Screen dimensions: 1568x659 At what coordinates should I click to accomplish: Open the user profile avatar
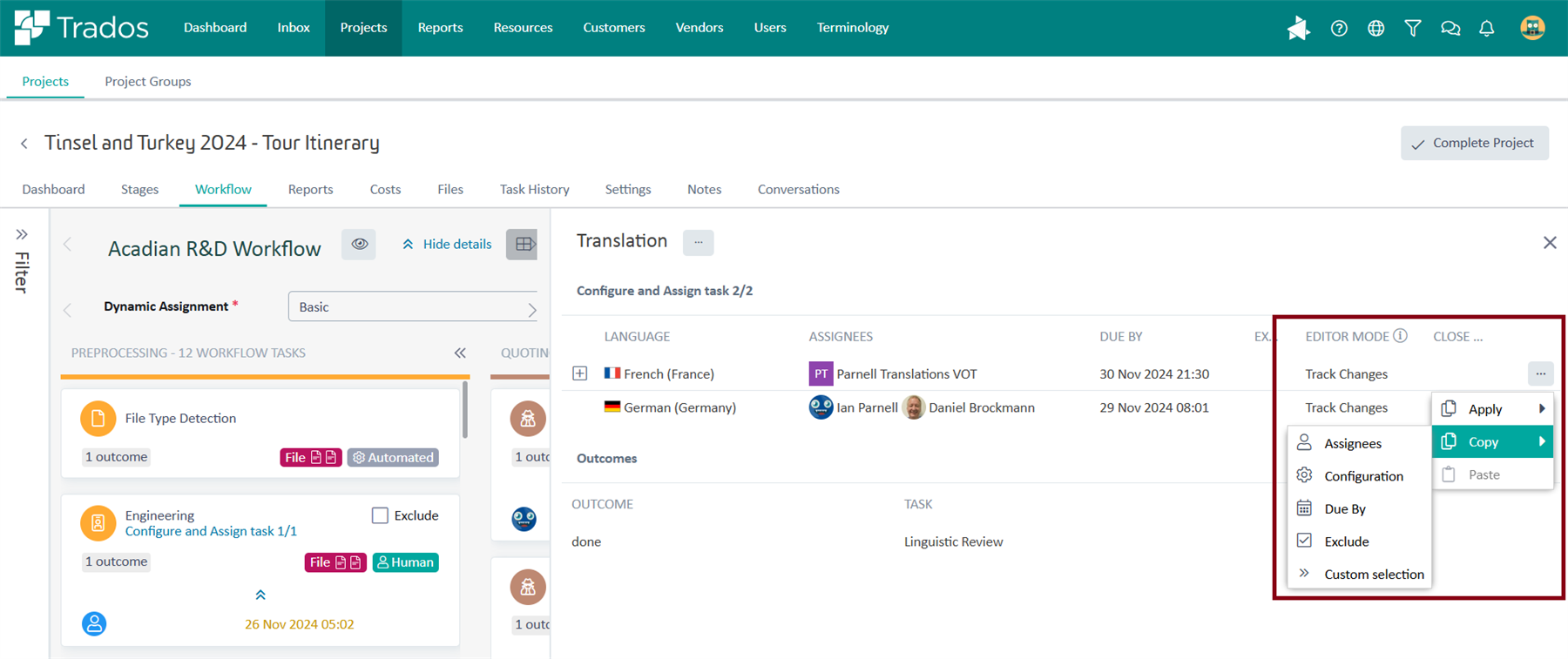1532,28
